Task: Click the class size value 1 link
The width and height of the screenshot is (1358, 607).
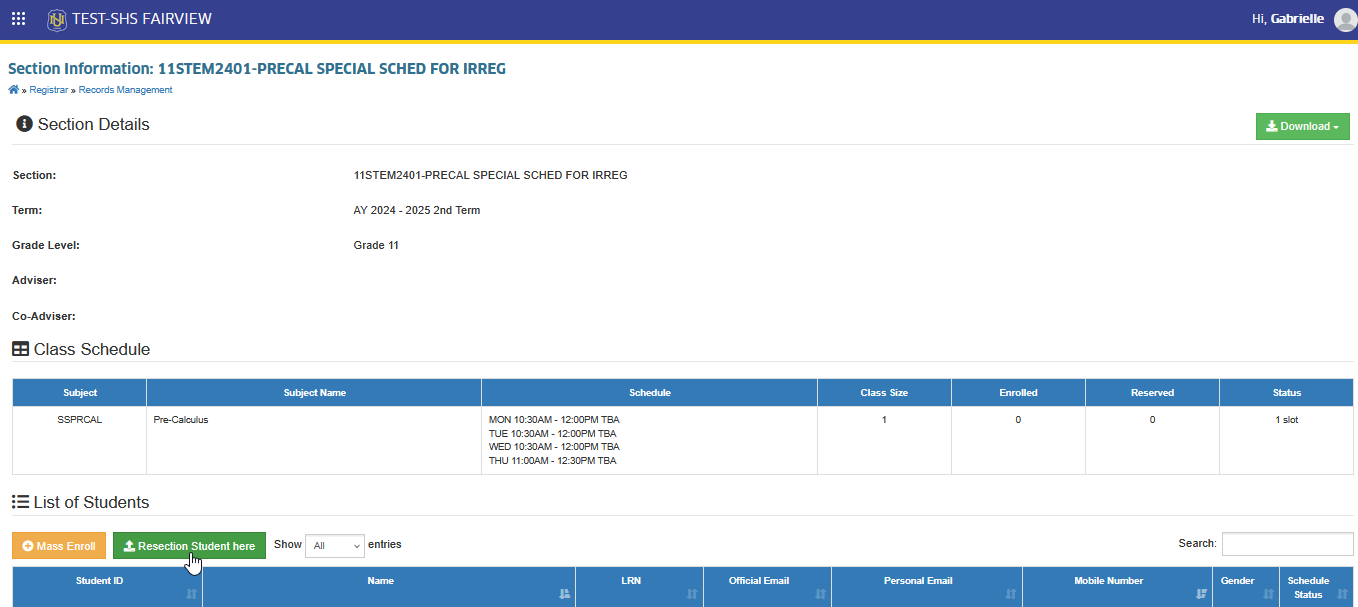Action: [884, 420]
